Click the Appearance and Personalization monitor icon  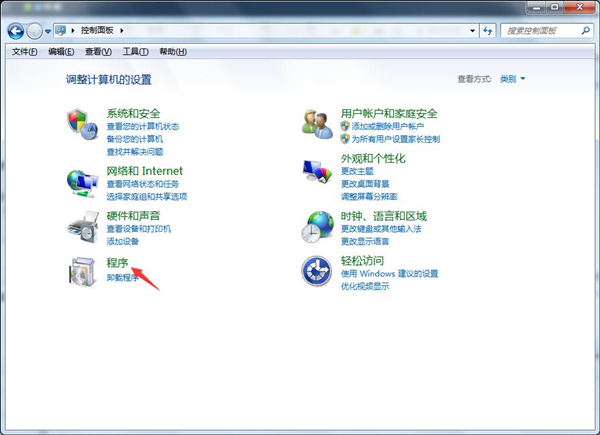click(x=317, y=172)
